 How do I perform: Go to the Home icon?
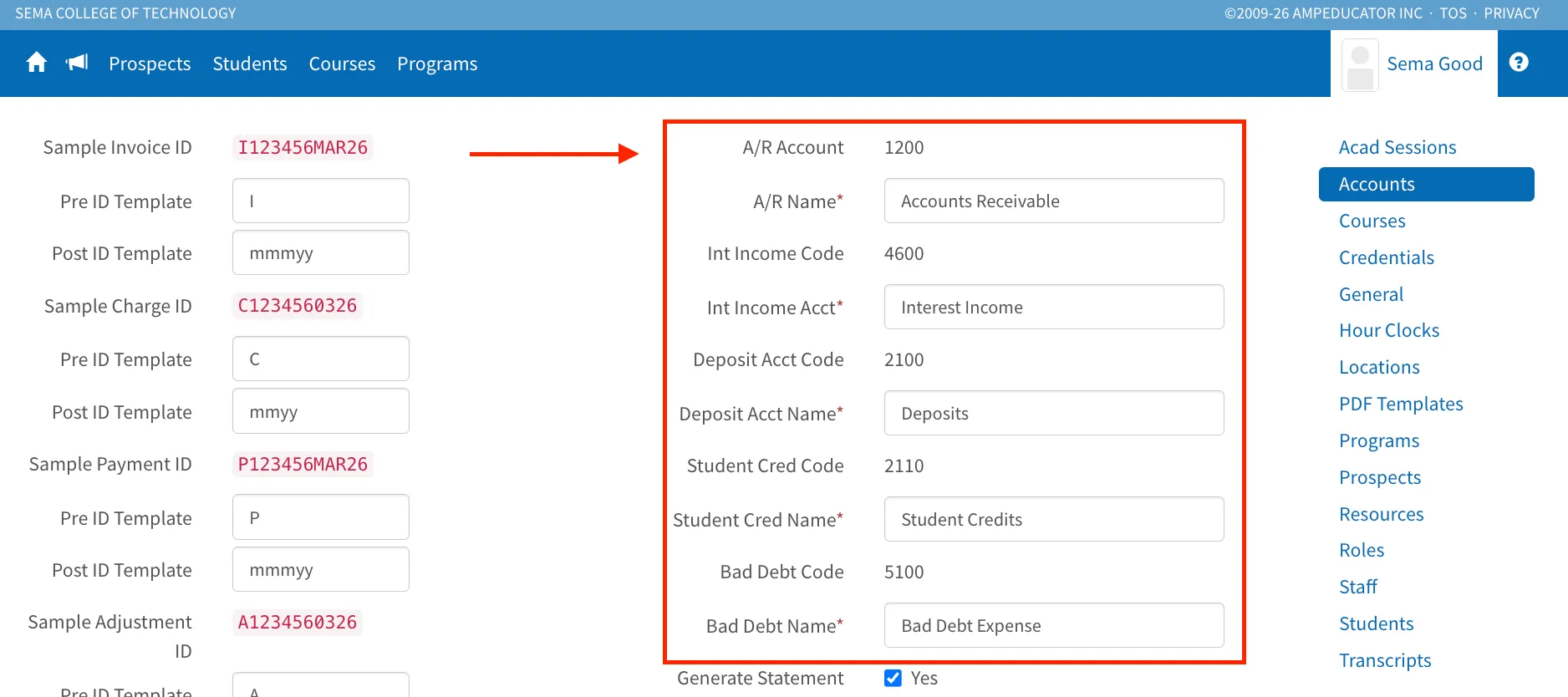click(37, 63)
